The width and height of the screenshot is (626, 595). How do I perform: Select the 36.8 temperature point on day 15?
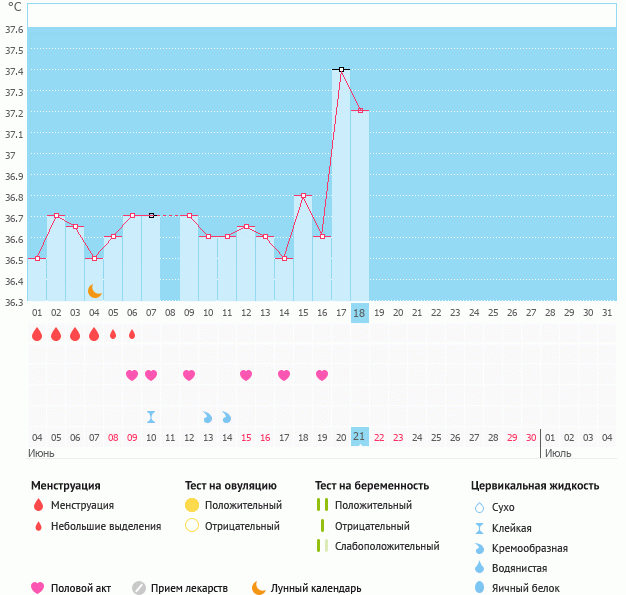click(x=303, y=195)
